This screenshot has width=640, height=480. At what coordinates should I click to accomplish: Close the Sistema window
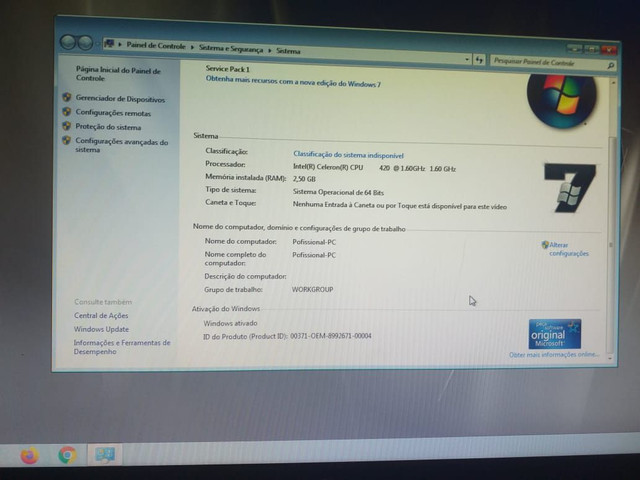click(609, 50)
